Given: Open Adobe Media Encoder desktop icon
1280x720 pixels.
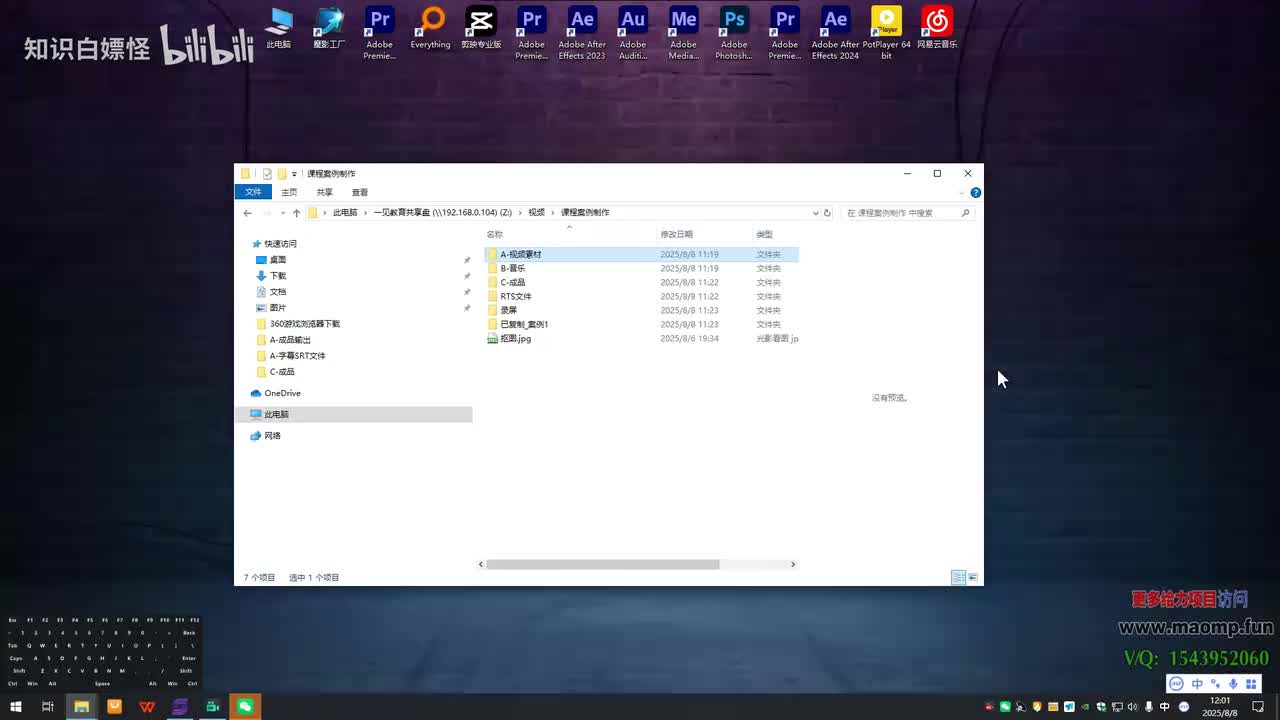Looking at the screenshot, I should 684,33.
